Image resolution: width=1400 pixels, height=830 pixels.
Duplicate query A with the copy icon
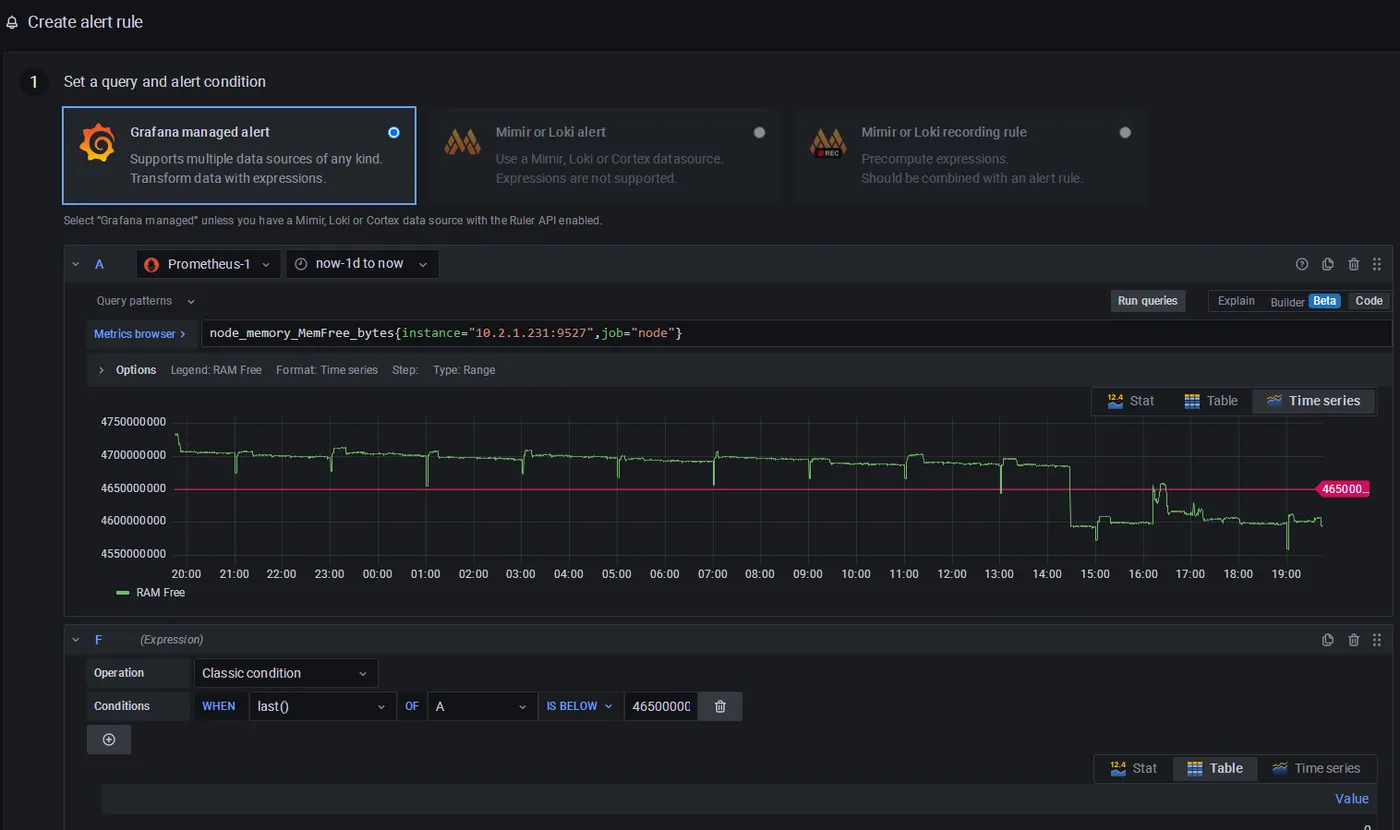[x=1328, y=264]
